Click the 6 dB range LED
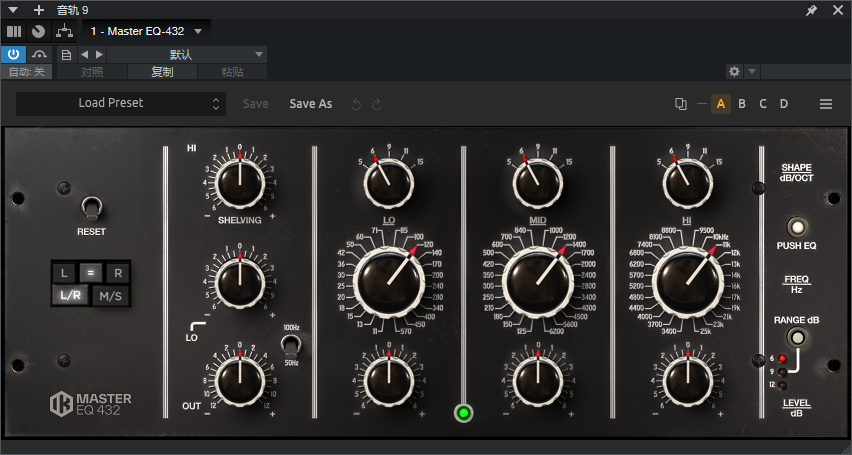The width and height of the screenshot is (852, 455). (782, 359)
